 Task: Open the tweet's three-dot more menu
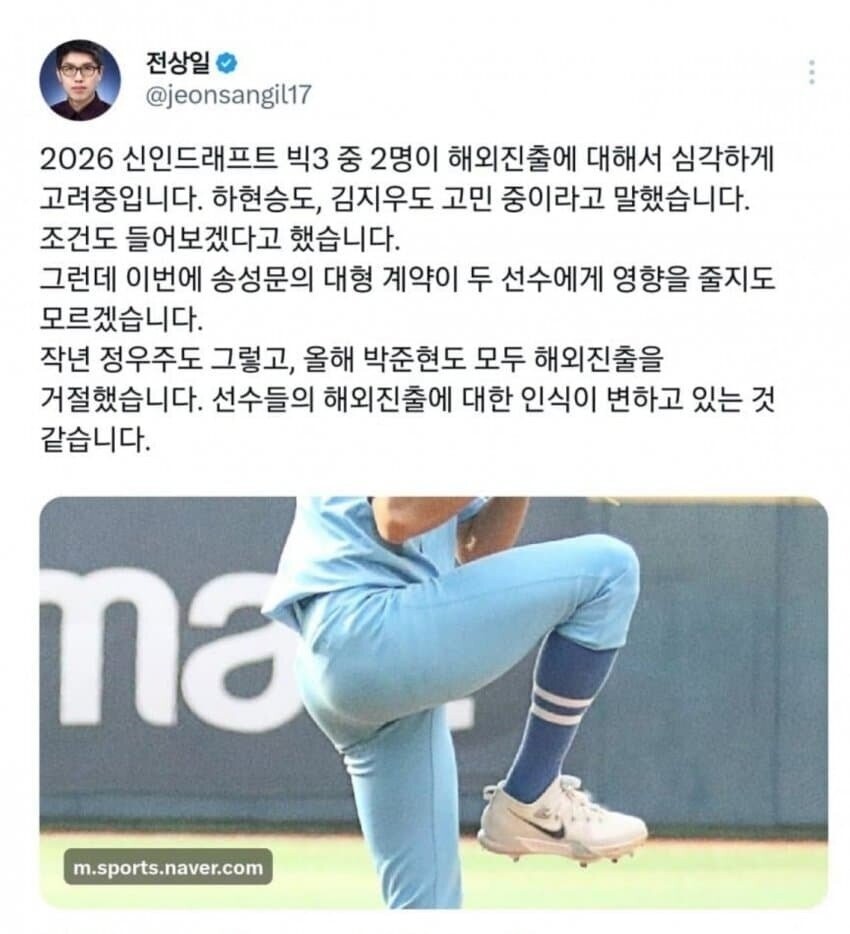tap(811, 73)
